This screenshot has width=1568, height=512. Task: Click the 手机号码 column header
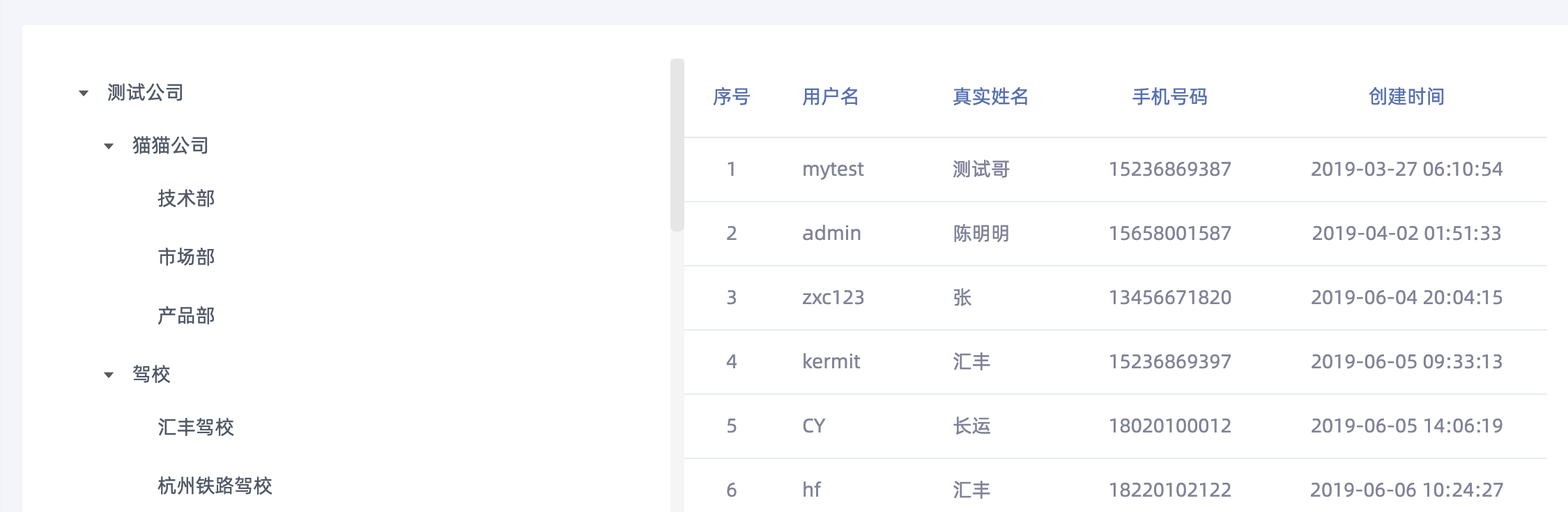point(1170,98)
